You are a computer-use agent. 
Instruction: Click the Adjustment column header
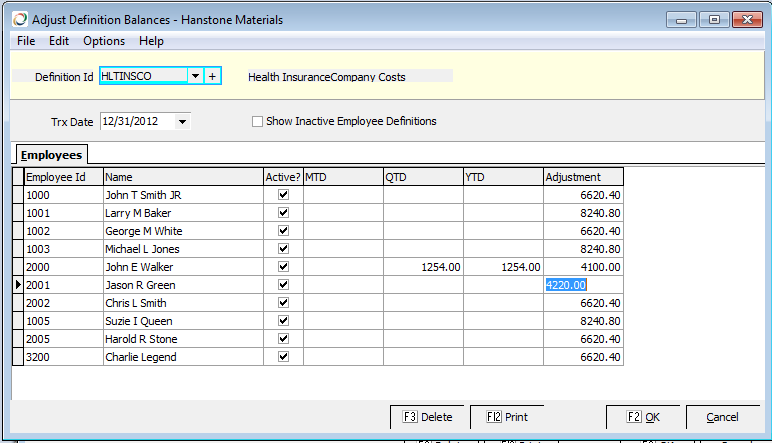click(x=583, y=177)
